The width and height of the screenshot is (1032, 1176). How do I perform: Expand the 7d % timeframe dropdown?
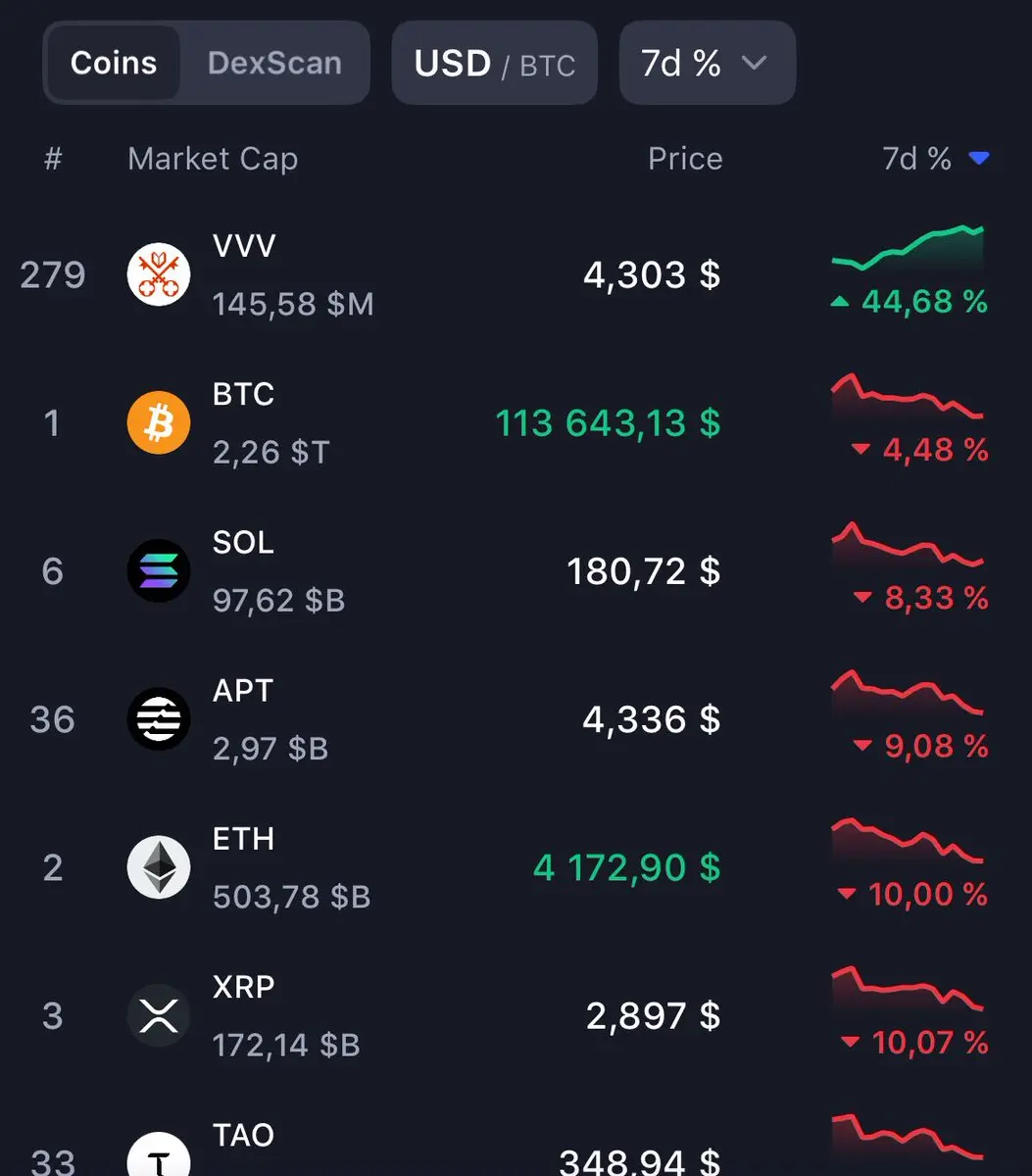click(x=707, y=63)
